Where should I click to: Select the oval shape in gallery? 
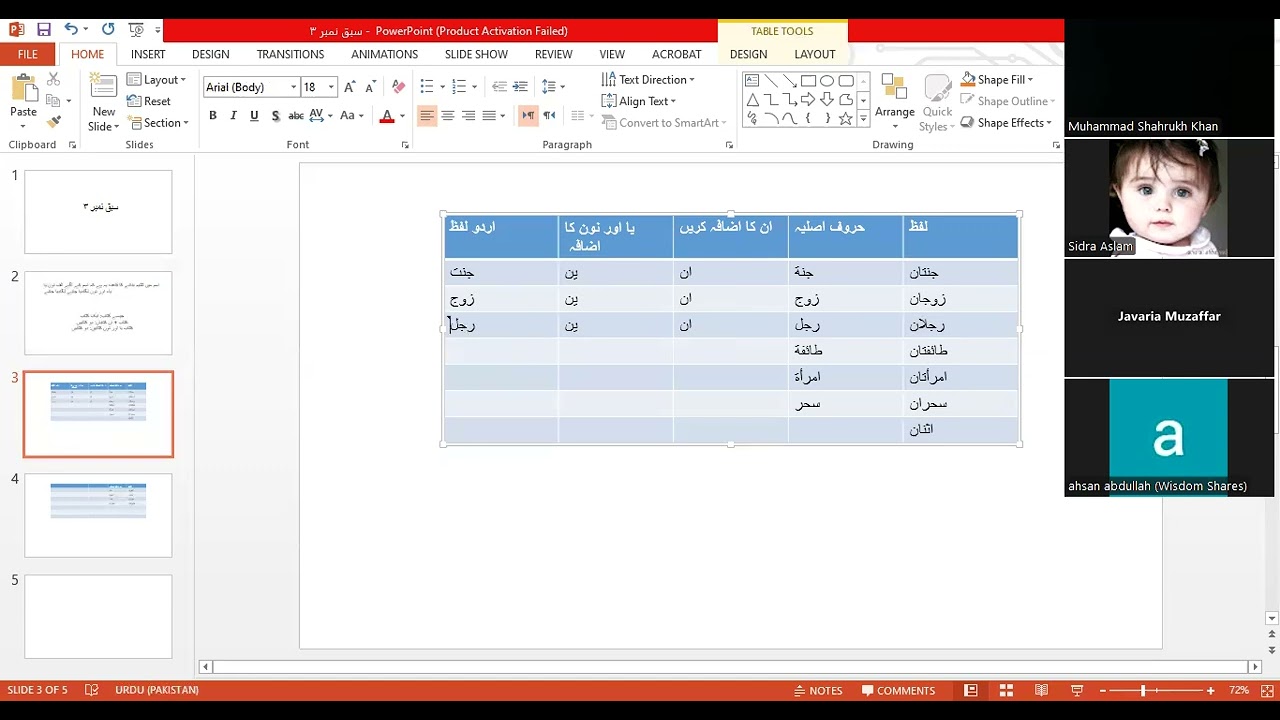pyautogui.click(x=827, y=81)
